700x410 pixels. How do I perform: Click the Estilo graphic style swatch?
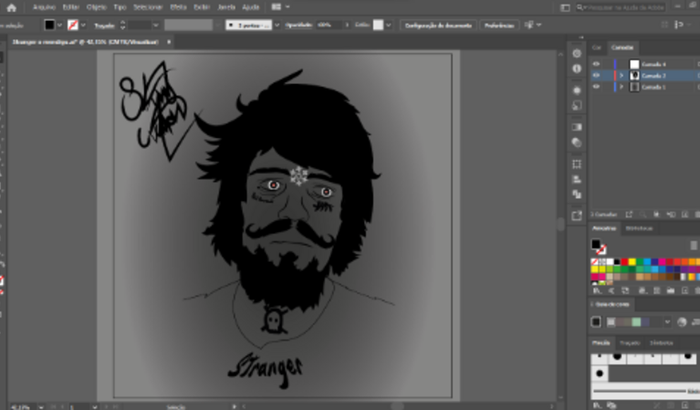pyautogui.click(x=378, y=25)
